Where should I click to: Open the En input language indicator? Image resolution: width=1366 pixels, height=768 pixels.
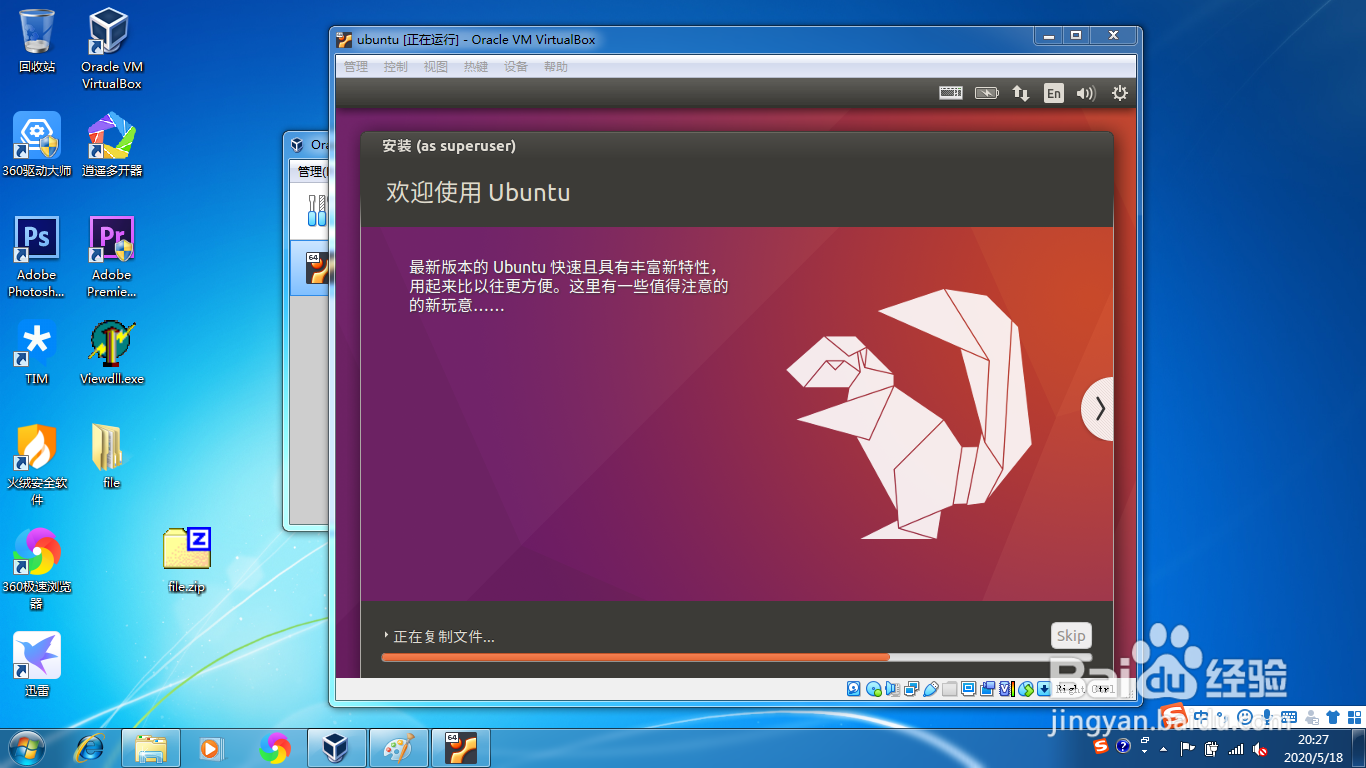(1054, 93)
